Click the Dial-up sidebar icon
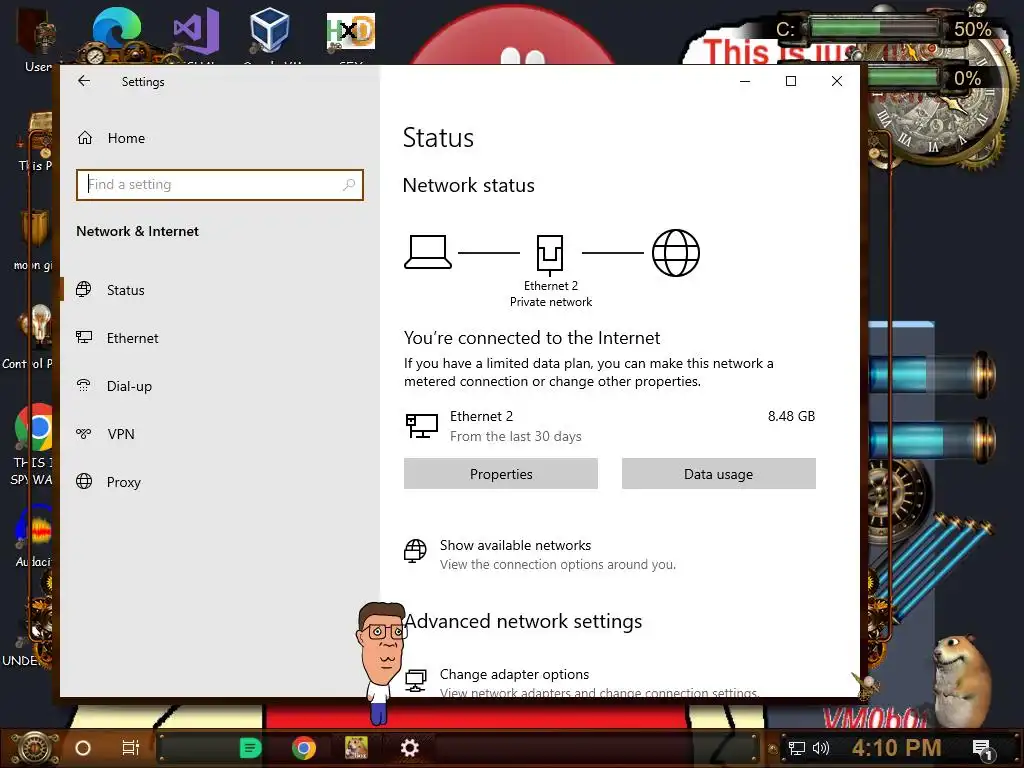This screenshot has height=768, width=1024. [84, 385]
